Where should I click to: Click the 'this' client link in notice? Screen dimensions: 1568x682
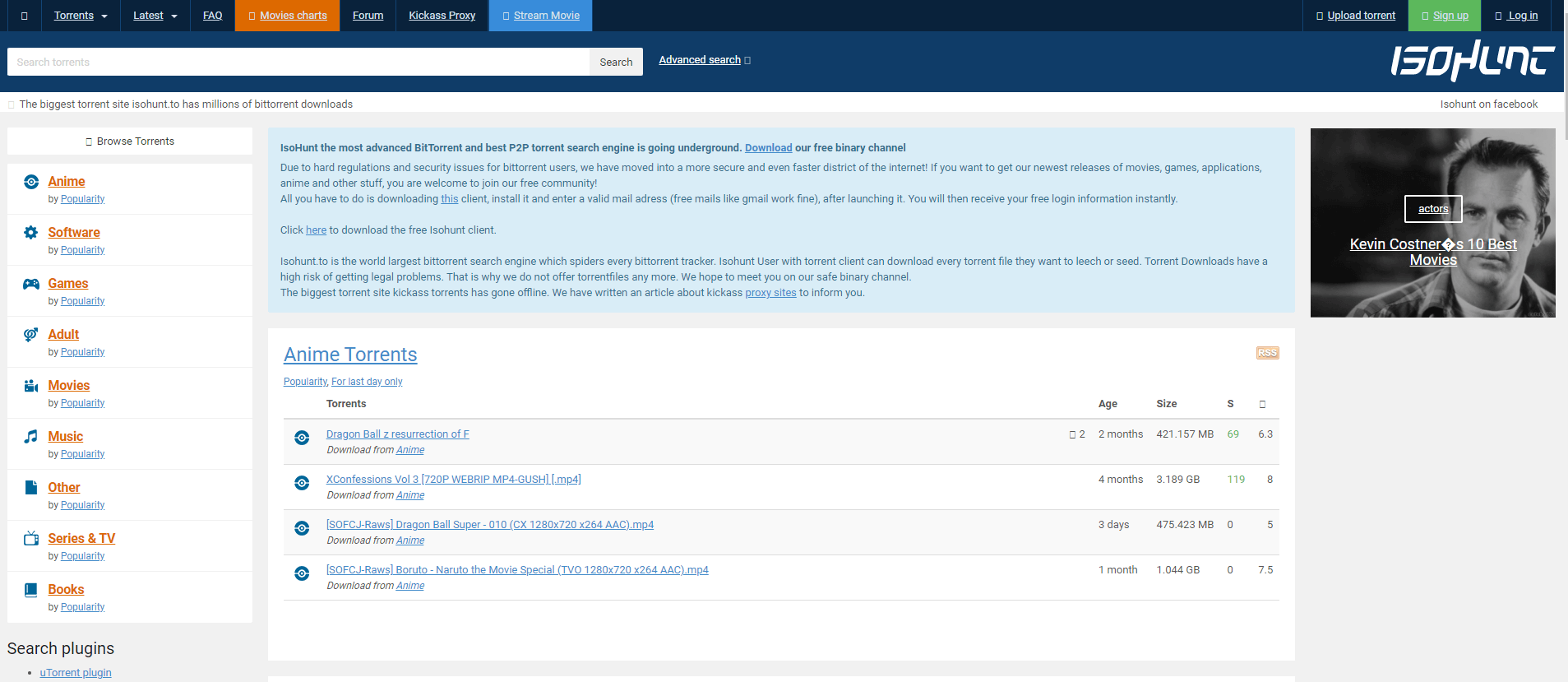click(x=450, y=199)
